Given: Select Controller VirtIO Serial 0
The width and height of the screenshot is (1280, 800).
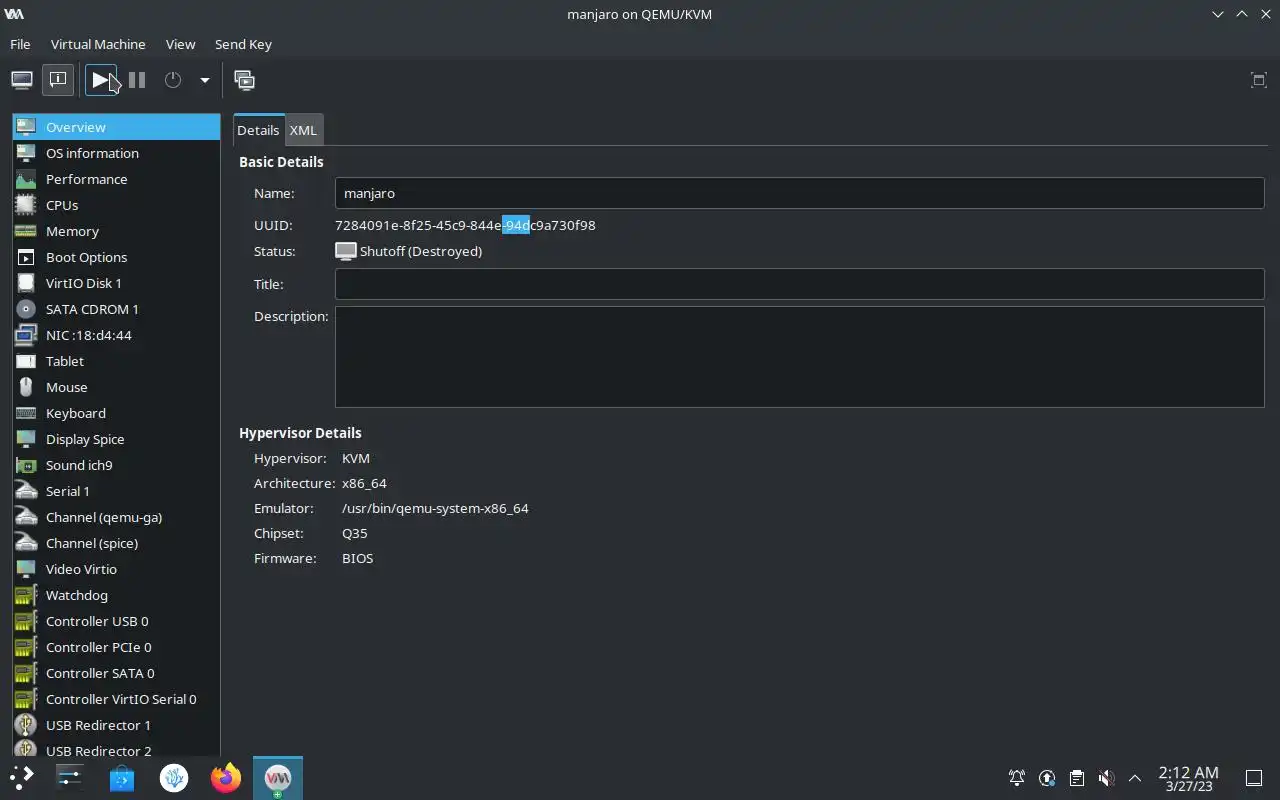Looking at the screenshot, I should pyautogui.click(x=116, y=699).
